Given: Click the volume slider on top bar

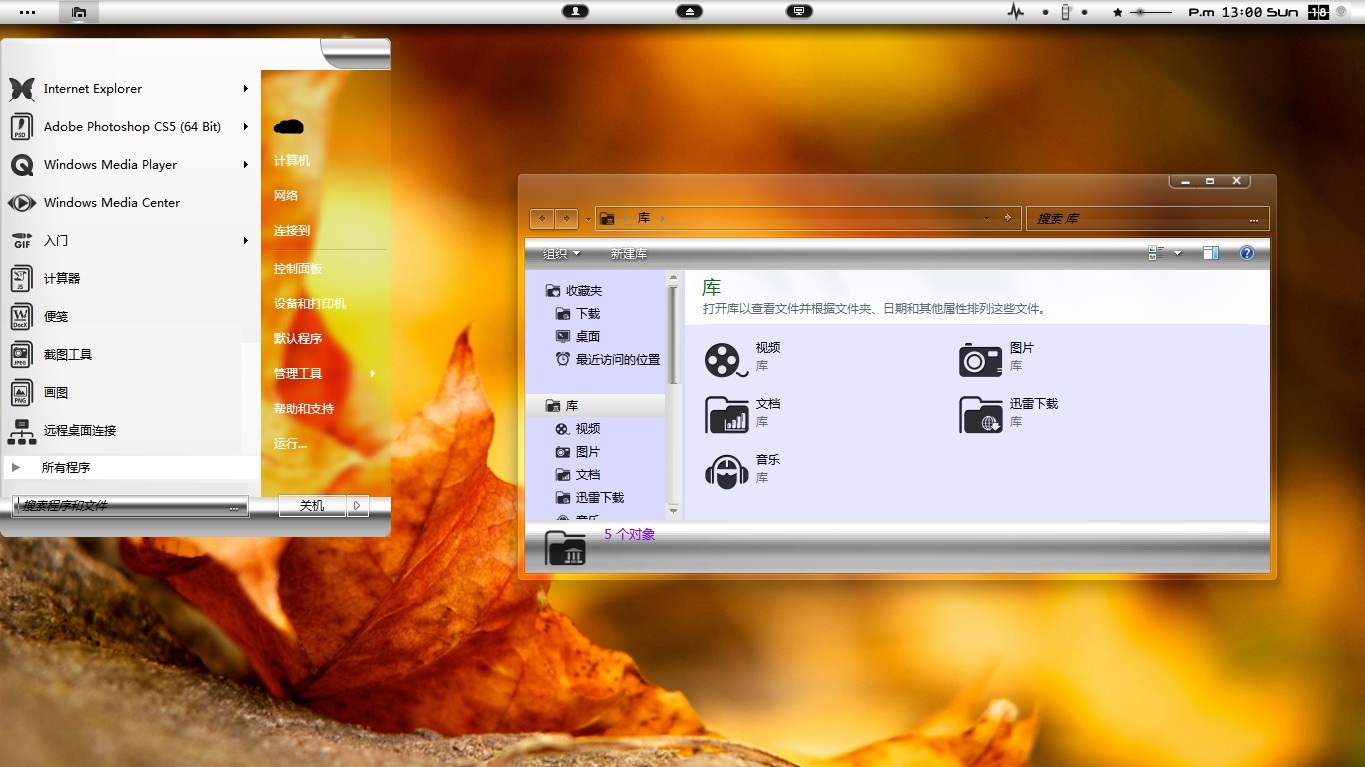Looking at the screenshot, I should [1150, 12].
